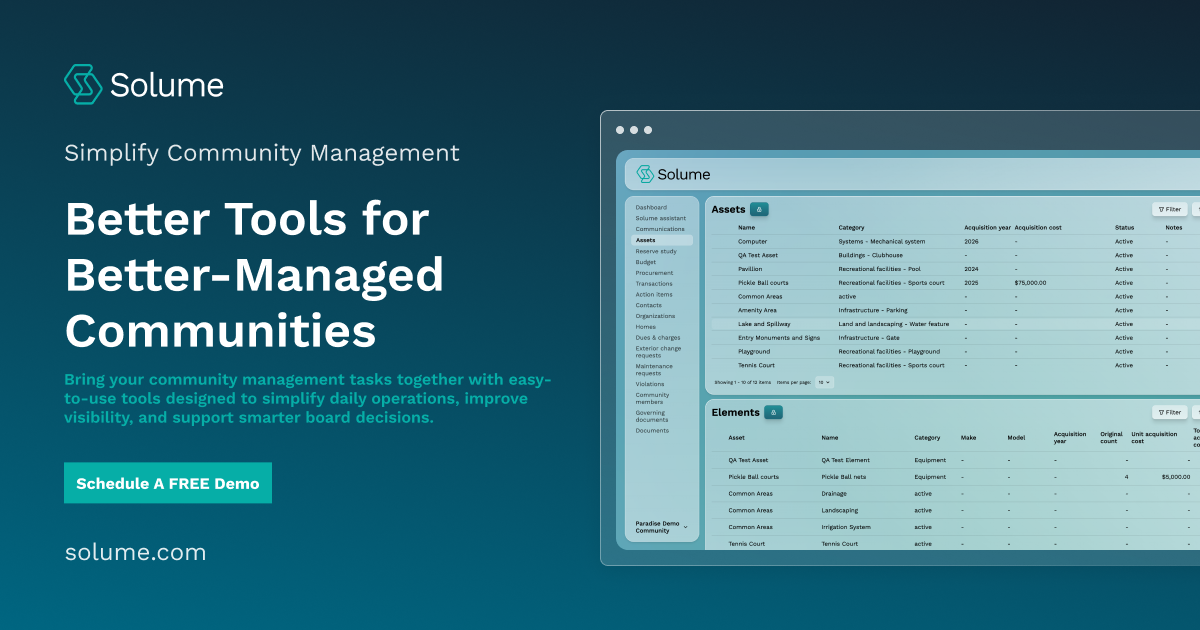Click the icon button beside the Elements heading
The height and width of the screenshot is (630, 1200).
coord(773,412)
